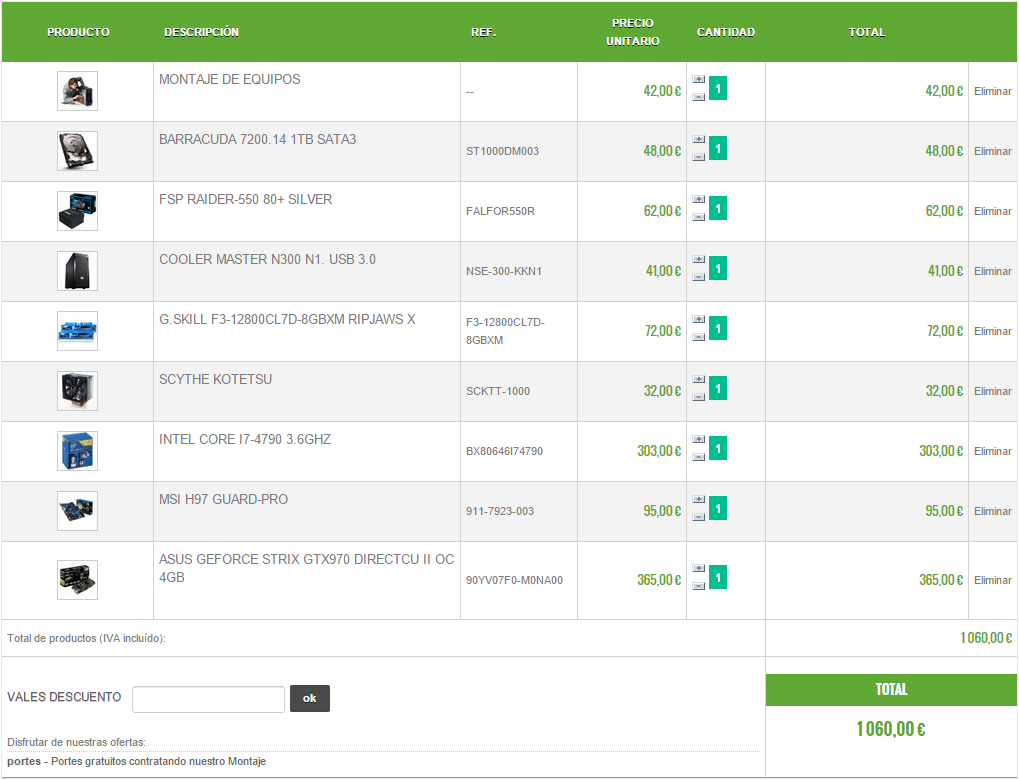Viewport: 1019px width, 780px height.
Task: Click reference code 90YV07F0-M0NA00
Action: pyautogui.click(x=514, y=580)
